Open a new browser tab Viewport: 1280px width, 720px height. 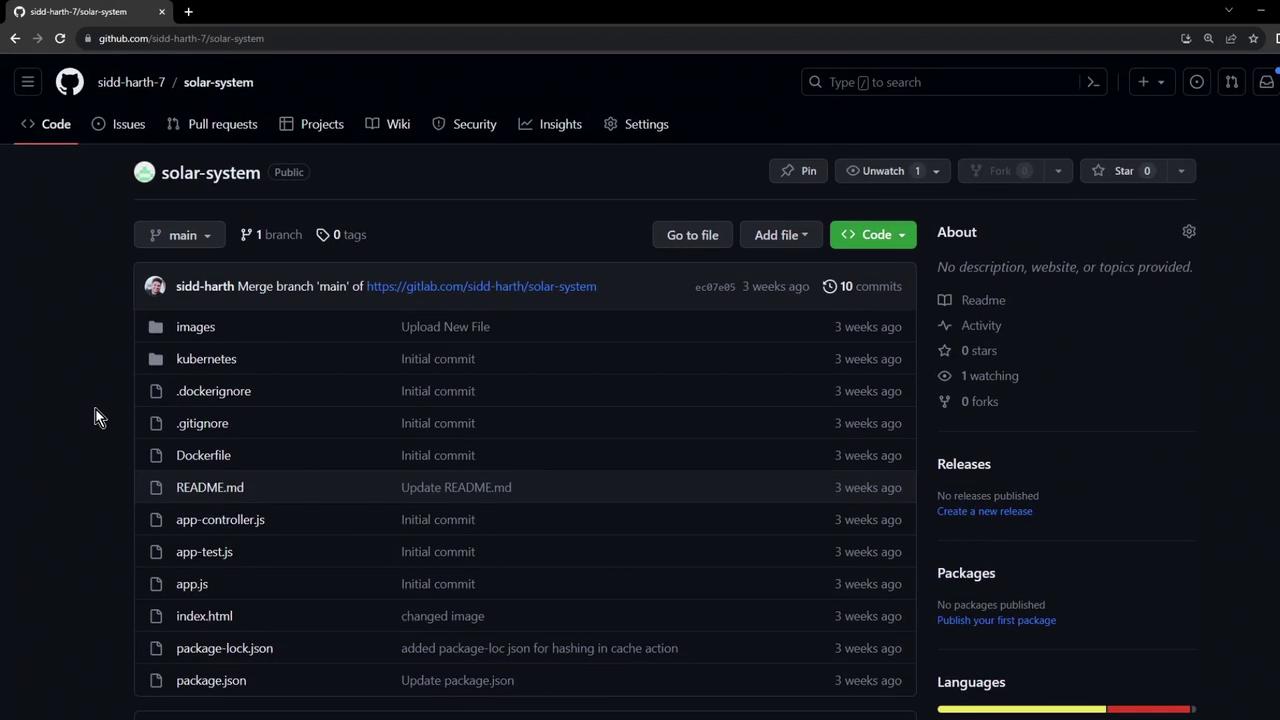point(188,11)
